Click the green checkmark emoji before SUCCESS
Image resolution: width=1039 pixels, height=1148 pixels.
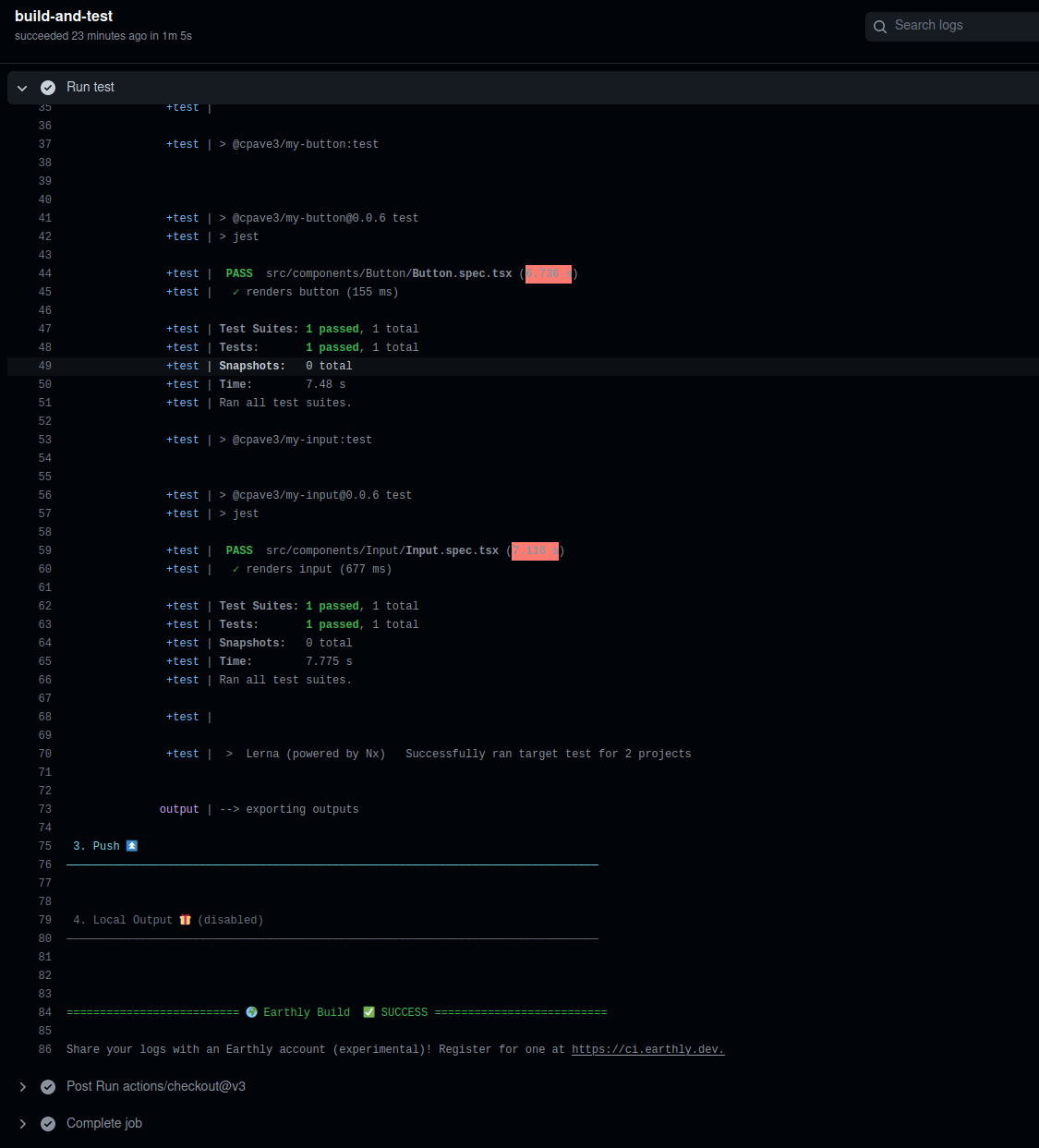click(x=369, y=1012)
